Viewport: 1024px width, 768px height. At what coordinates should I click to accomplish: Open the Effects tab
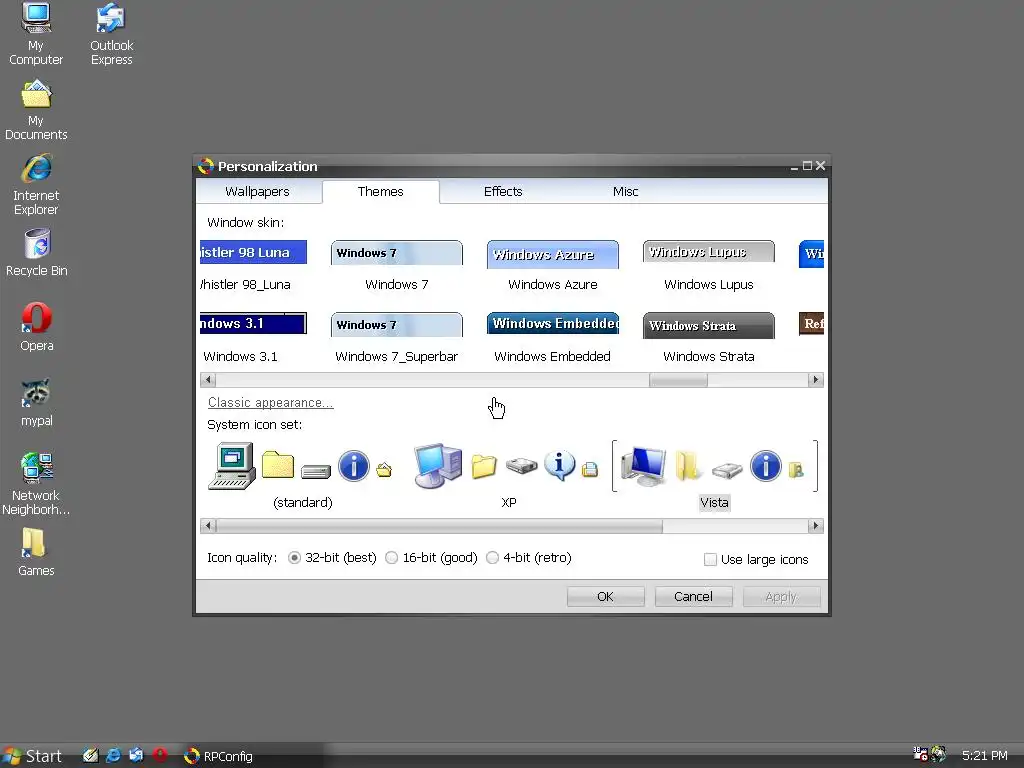click(x=503, y=191)
